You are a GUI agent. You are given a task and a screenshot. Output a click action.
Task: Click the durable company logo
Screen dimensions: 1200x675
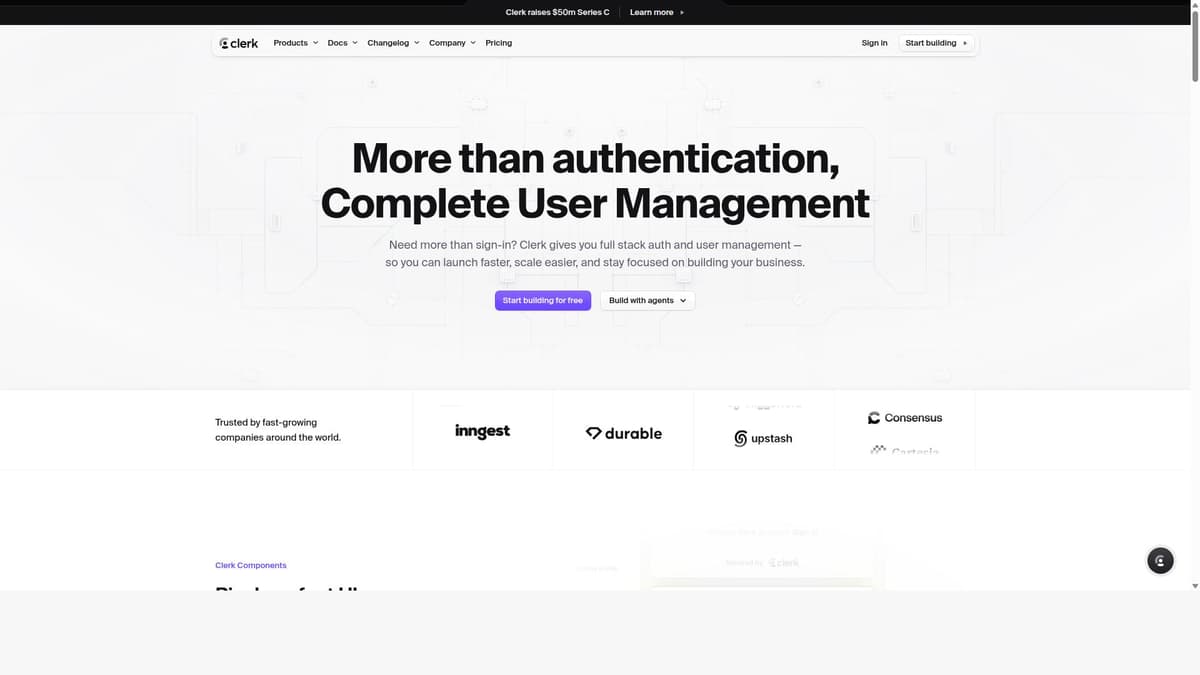624,433
